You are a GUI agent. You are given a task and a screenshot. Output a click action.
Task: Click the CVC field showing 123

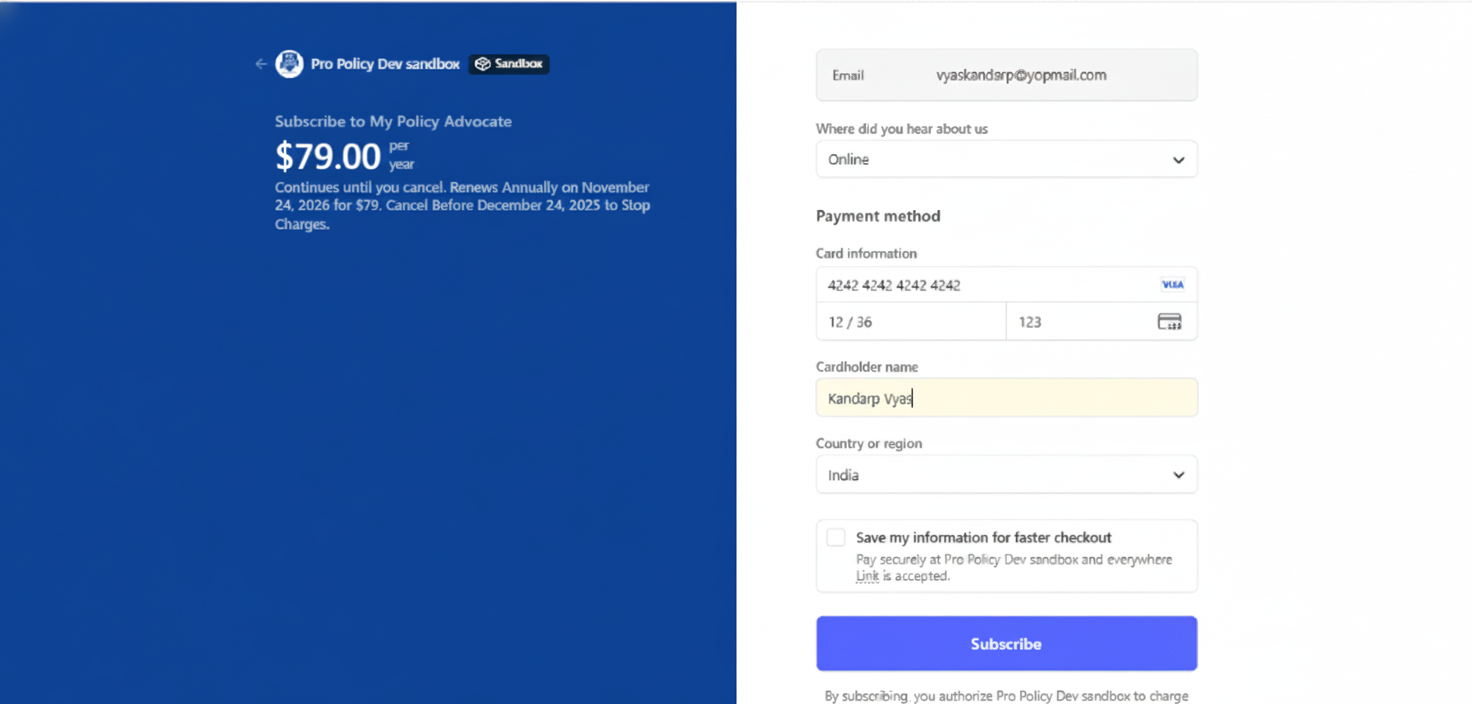1075,322
